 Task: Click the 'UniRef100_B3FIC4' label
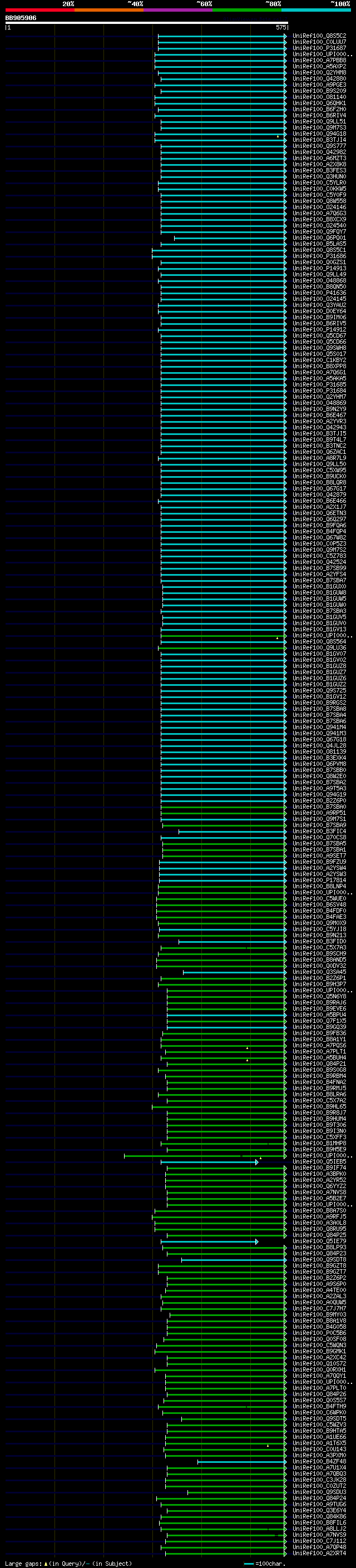tap(319, 832)
